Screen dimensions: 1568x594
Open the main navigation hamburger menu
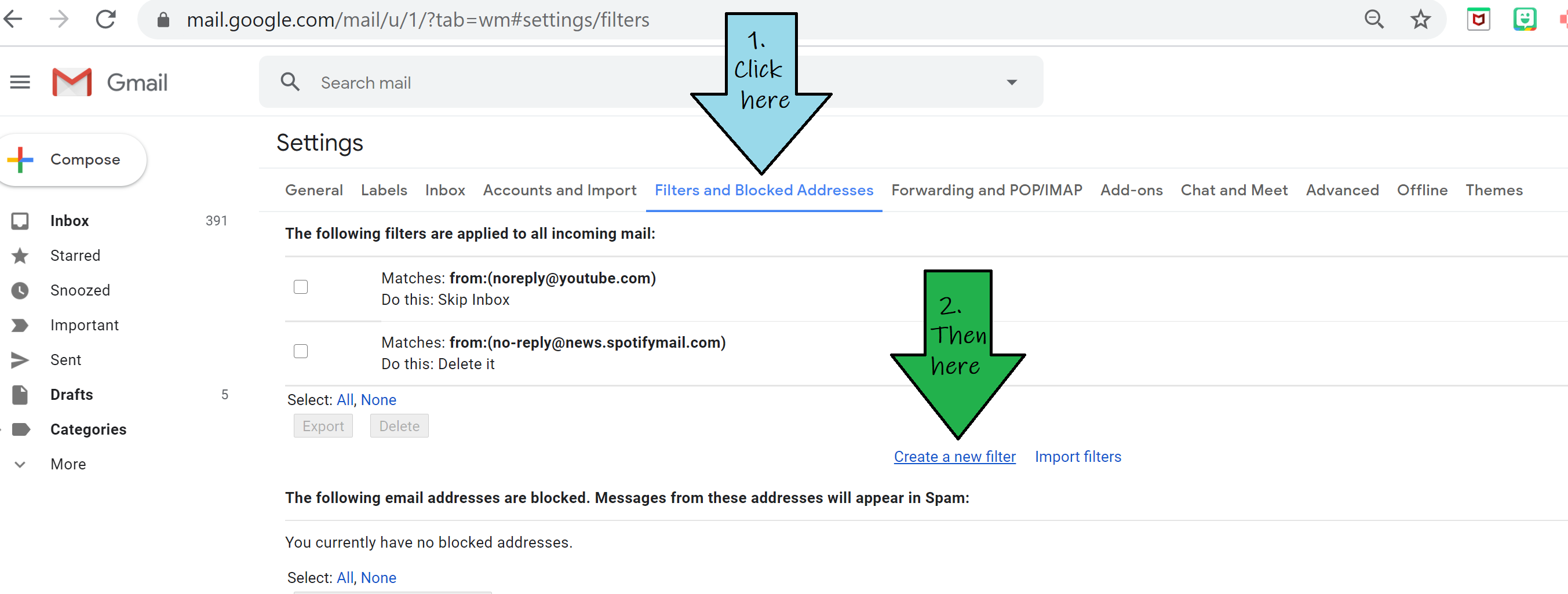20,82
